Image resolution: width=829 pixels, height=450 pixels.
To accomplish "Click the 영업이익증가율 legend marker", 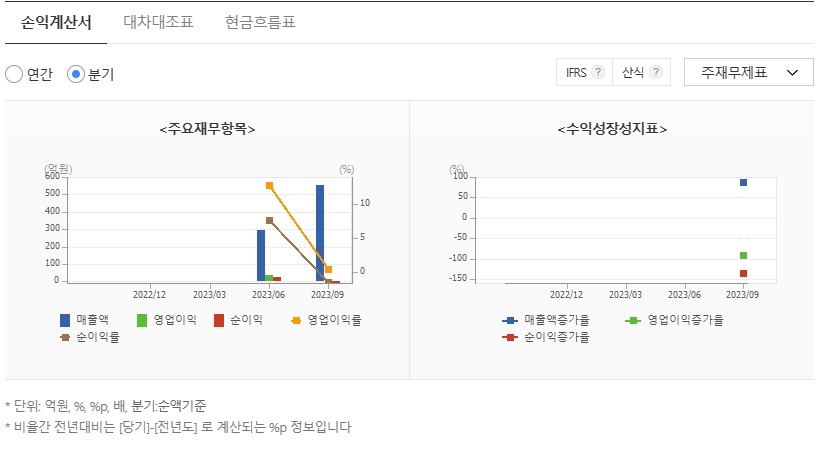I will click(633, 320).
